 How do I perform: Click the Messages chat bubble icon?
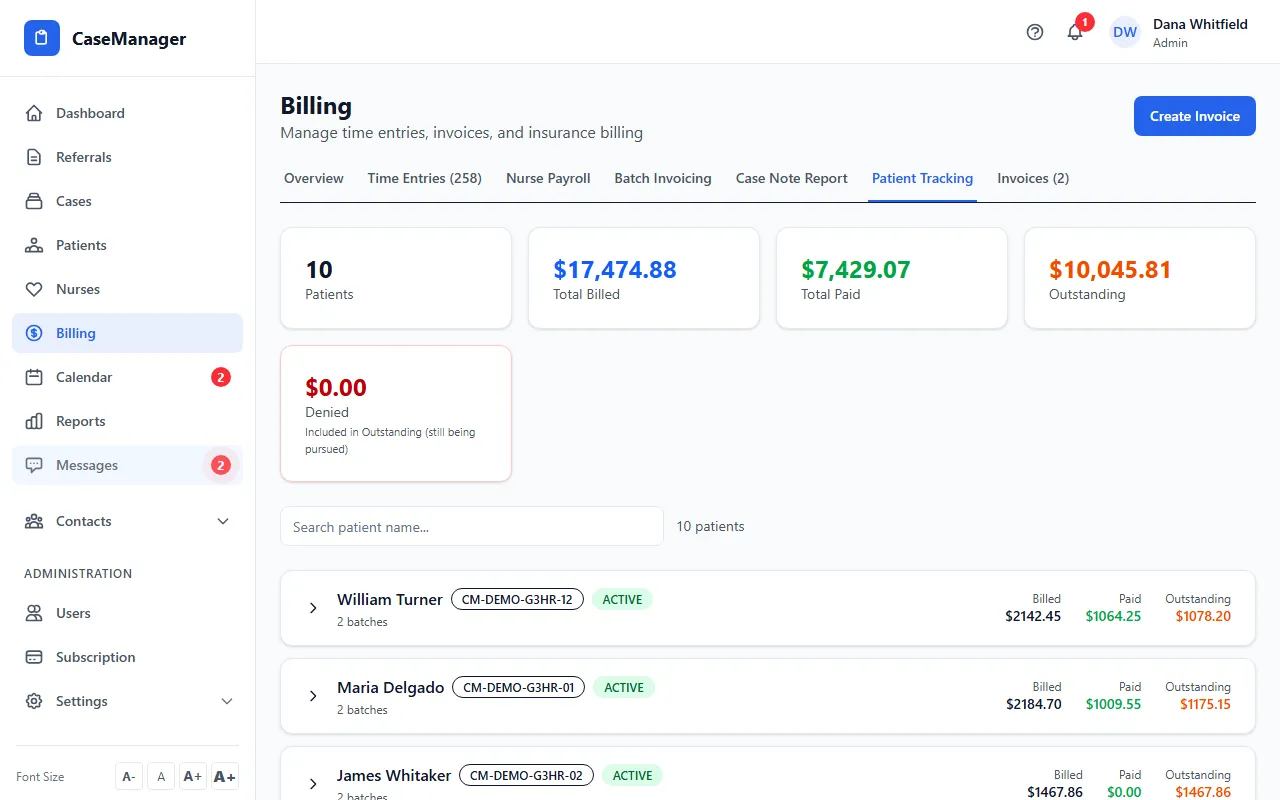pyautogui.click(x=34, y=465)
